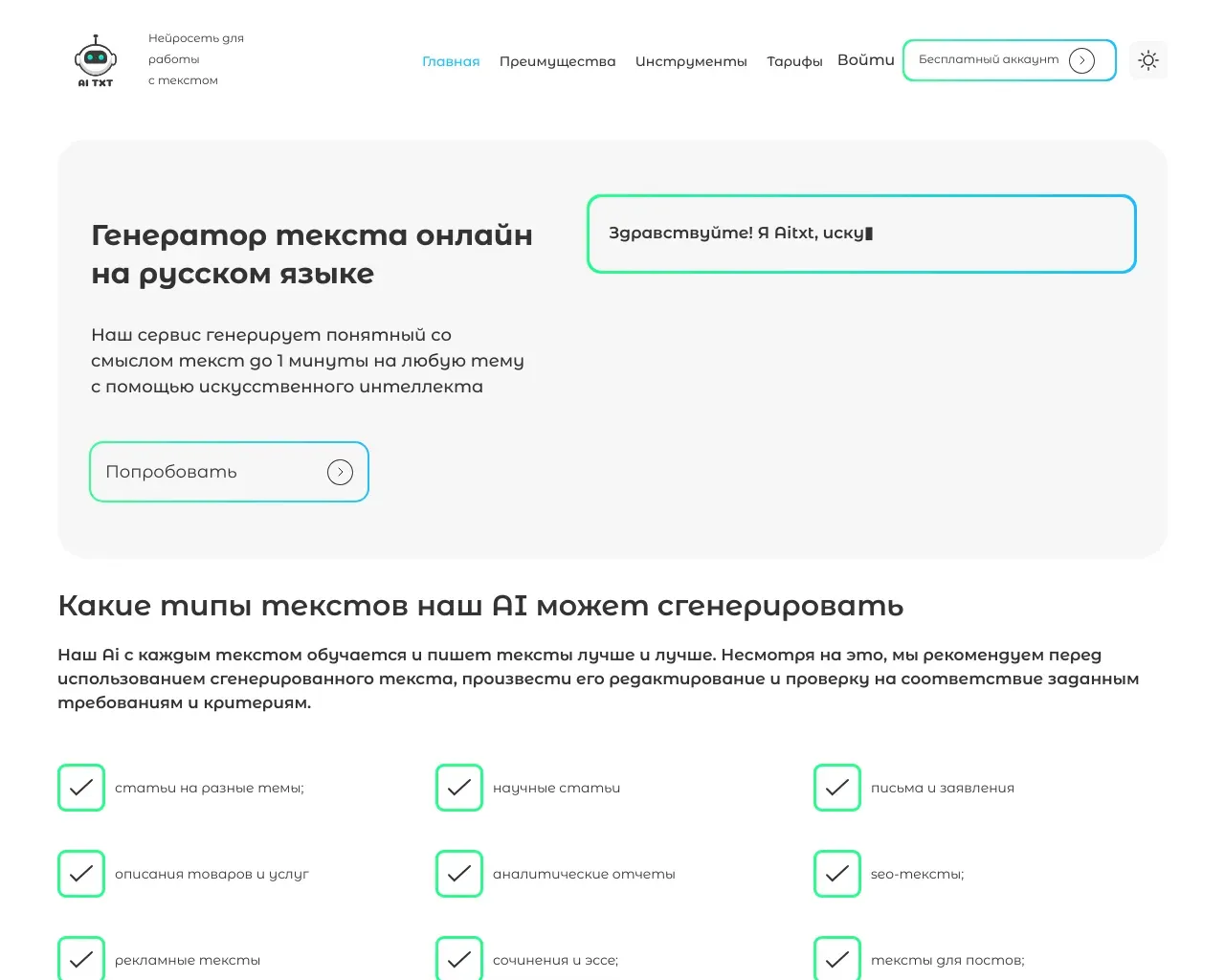Click text описания товаров и услуг
Image resolution: width=1225 pixels, height=980 pixels.
(212, 874)
